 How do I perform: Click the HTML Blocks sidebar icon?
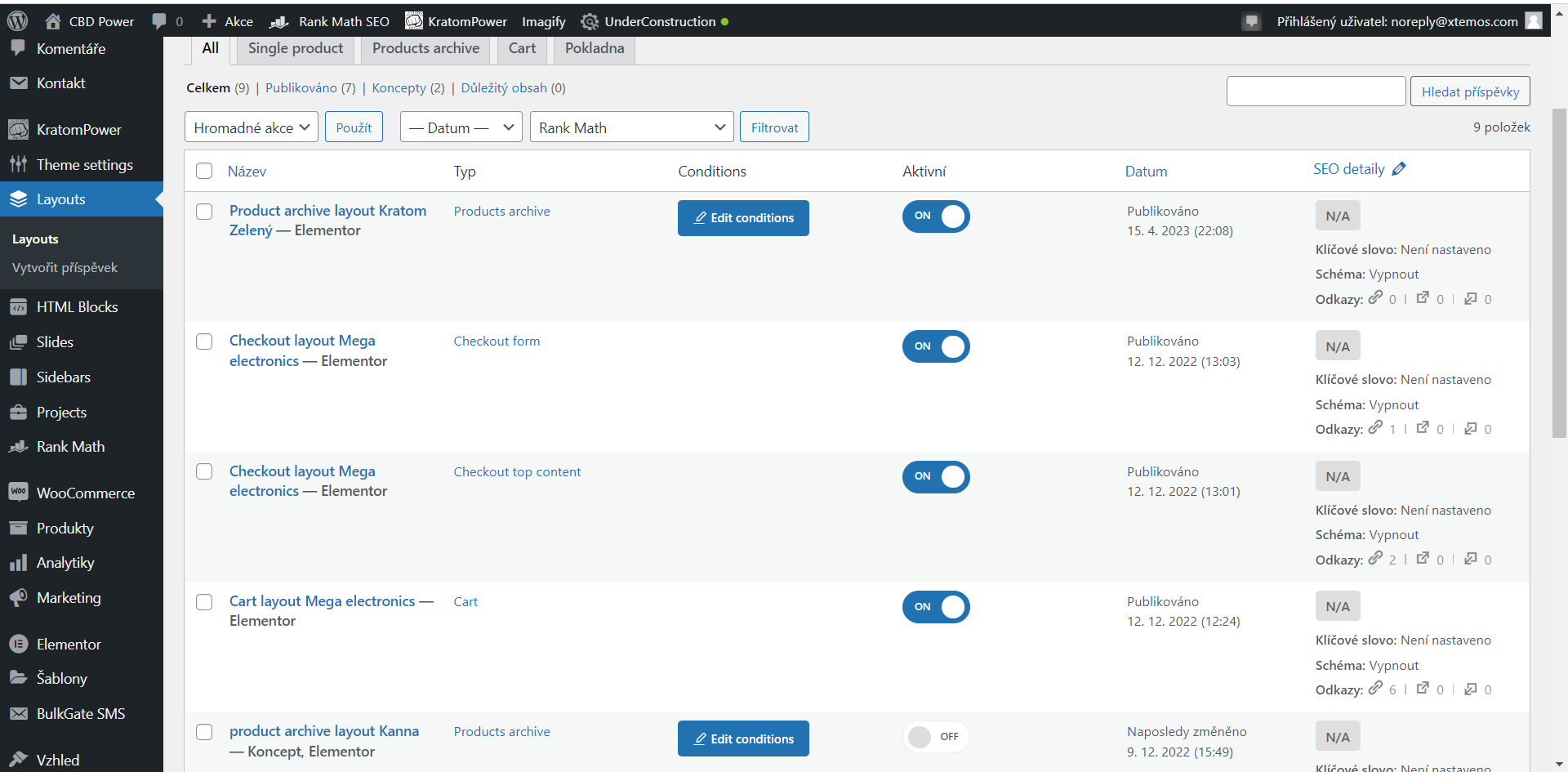[x=18, y=307]
